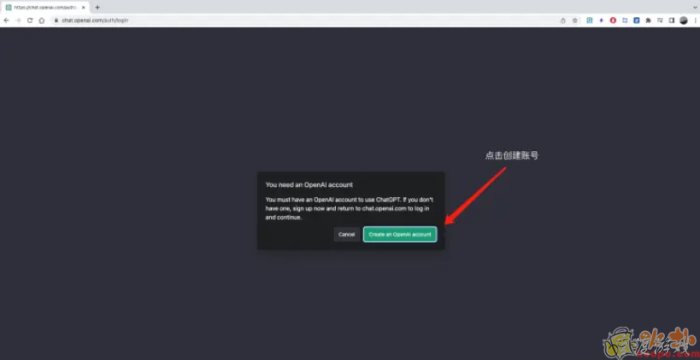Image resolution: width=700 pixels, height=360 pixels.
Task: Open the dark blue square extension
Action: click(x=637, y=21)
